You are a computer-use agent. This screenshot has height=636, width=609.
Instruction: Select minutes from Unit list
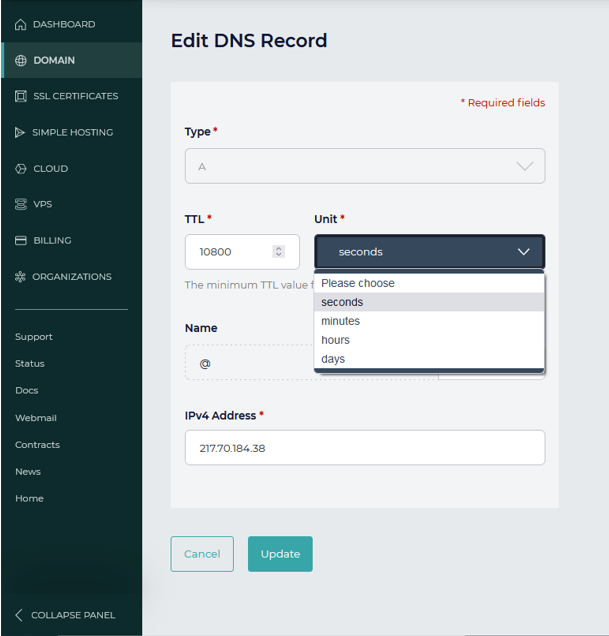point(340,321)
